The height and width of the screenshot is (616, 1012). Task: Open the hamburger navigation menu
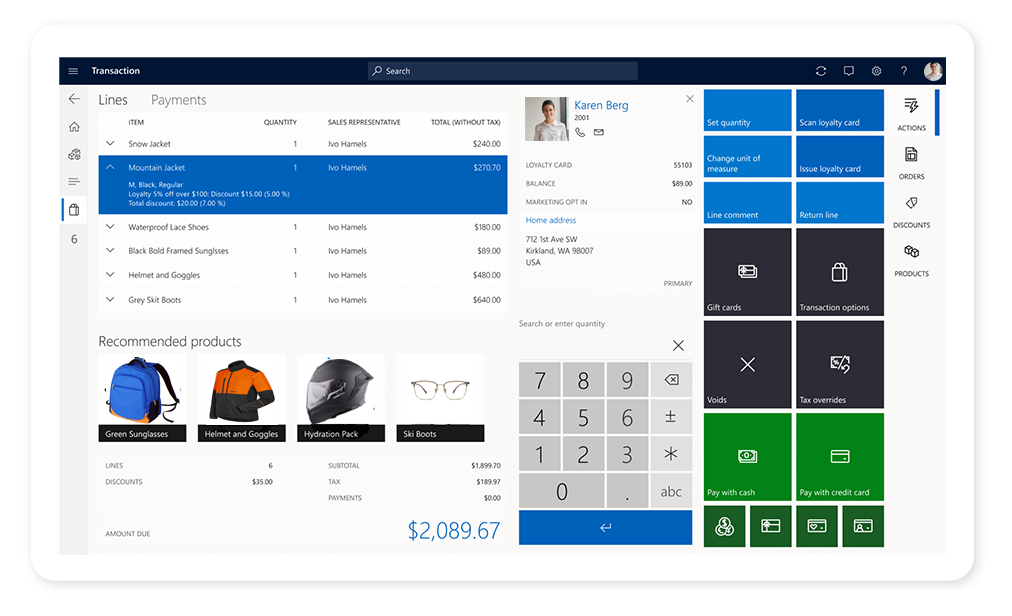point(73,71)
